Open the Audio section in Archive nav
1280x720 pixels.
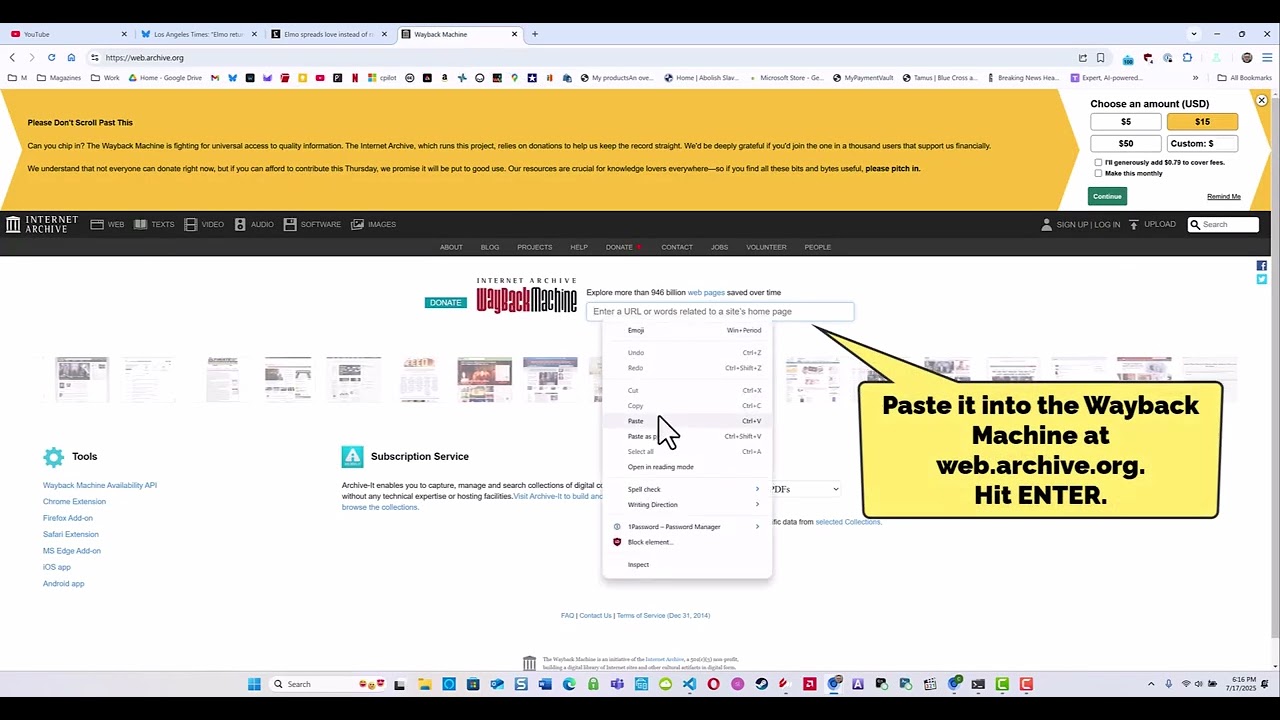tap(254, 224)
